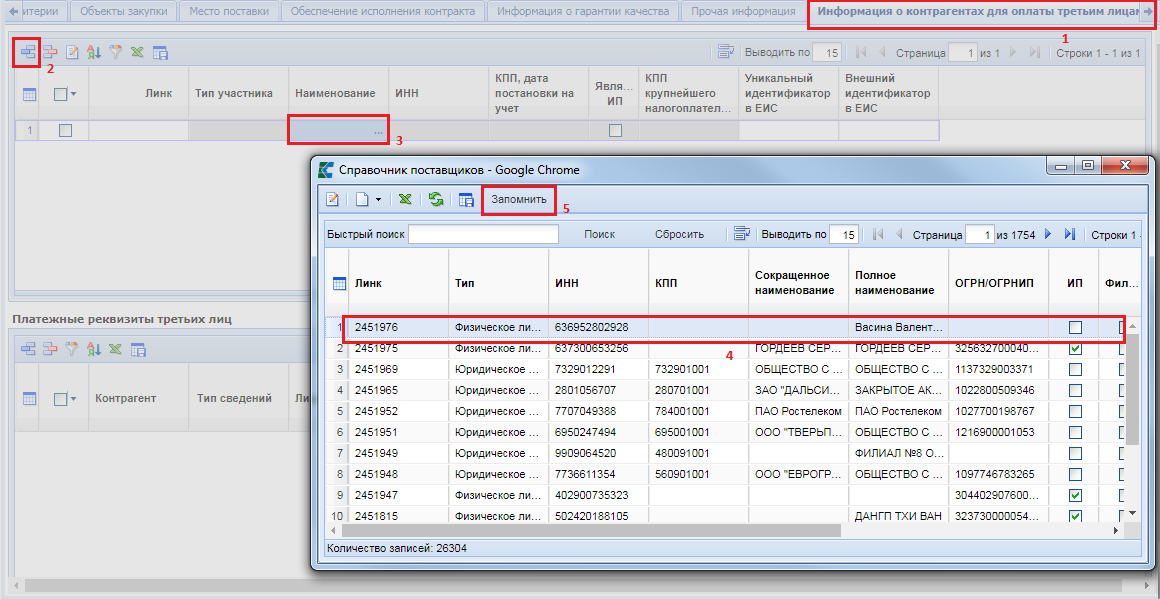
Task: Edit row icon in the counterparties toolbar
Action: [x=72, y=53]
